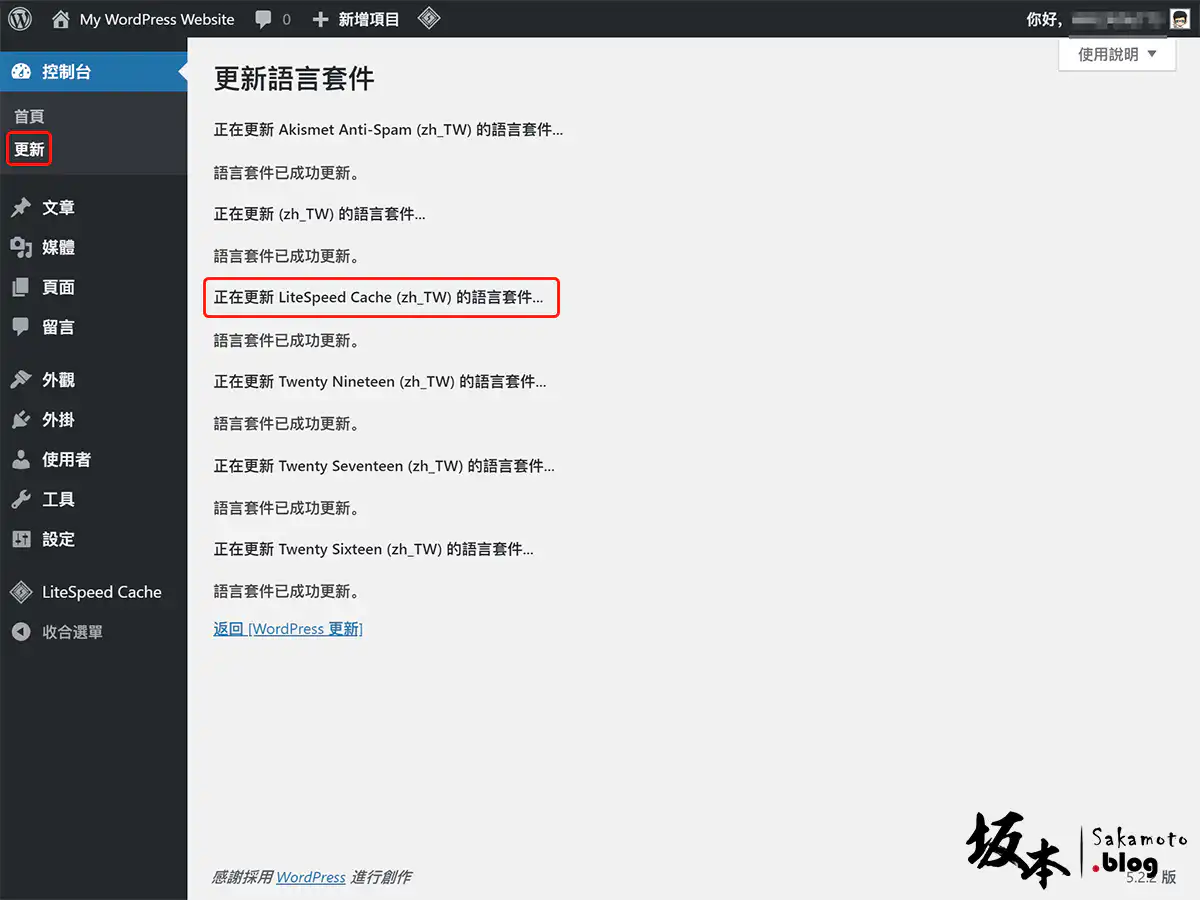Open the 新增項目 new item menu
This screenshot has width=1200, height=900.
coord(357,19)
